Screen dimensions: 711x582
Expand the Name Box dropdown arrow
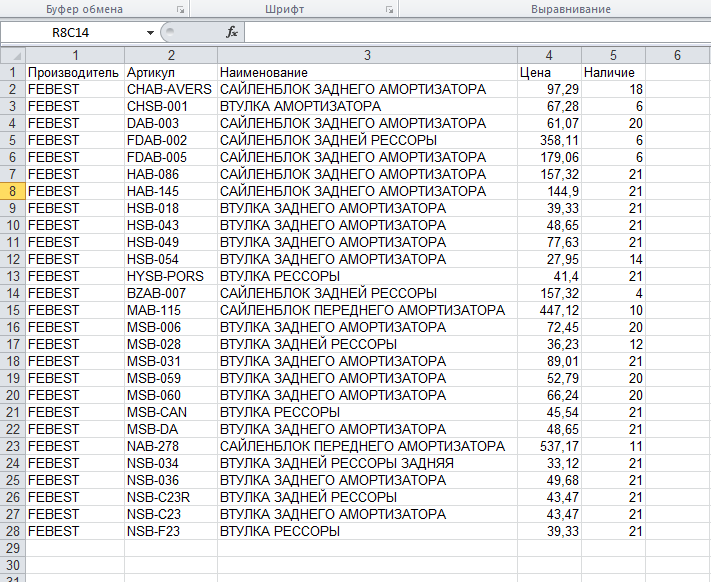coord(150,33)
